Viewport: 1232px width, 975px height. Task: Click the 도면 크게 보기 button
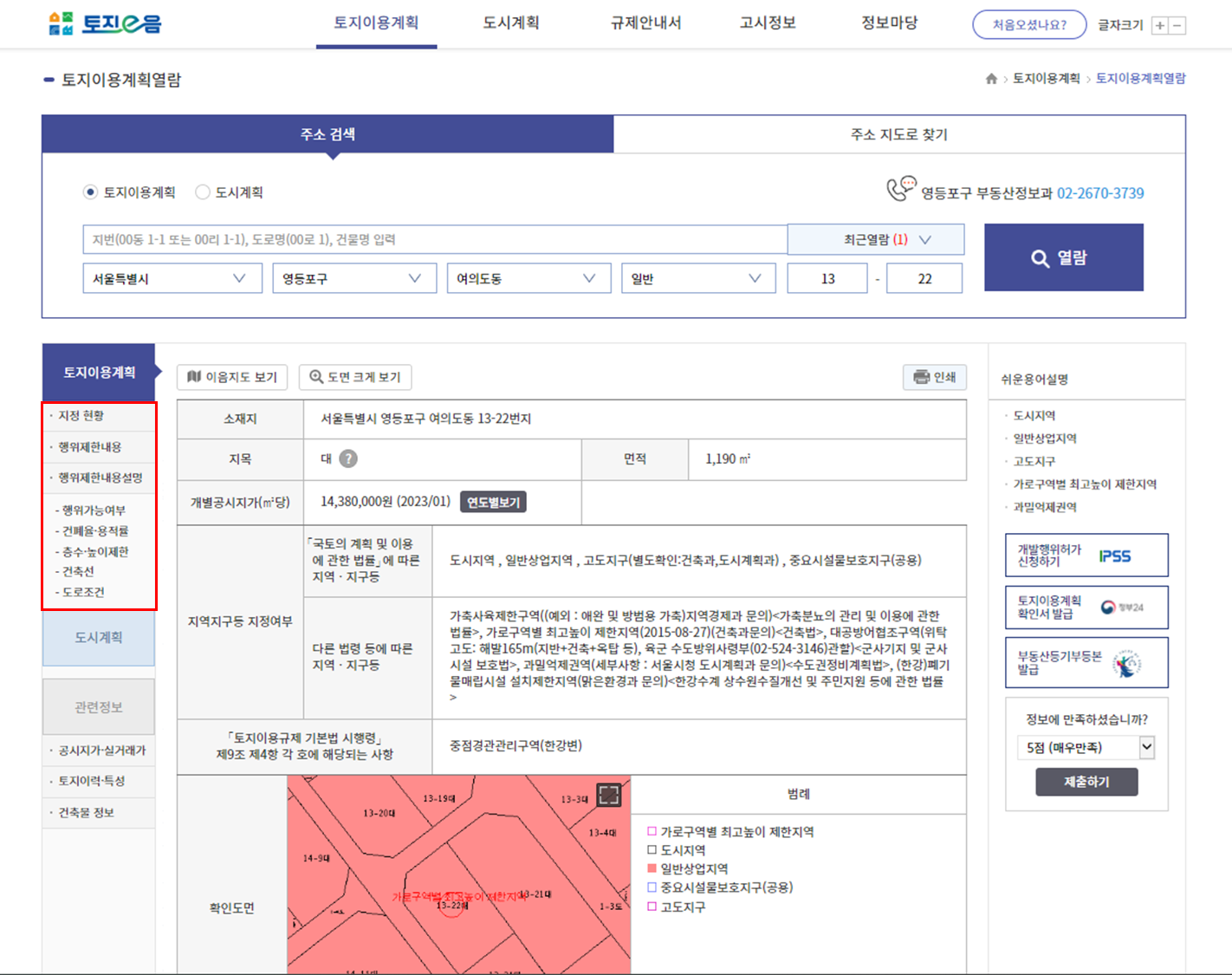click(355, 377)
